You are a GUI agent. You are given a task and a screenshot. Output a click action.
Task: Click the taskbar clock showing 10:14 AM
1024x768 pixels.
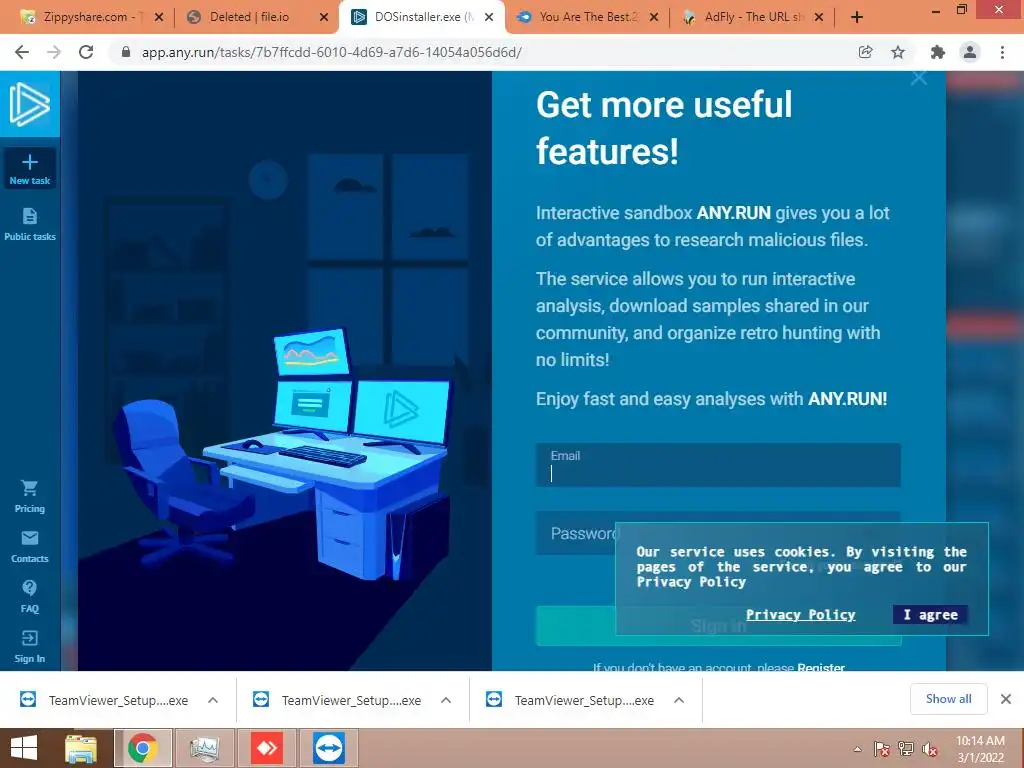pos(980,748)
